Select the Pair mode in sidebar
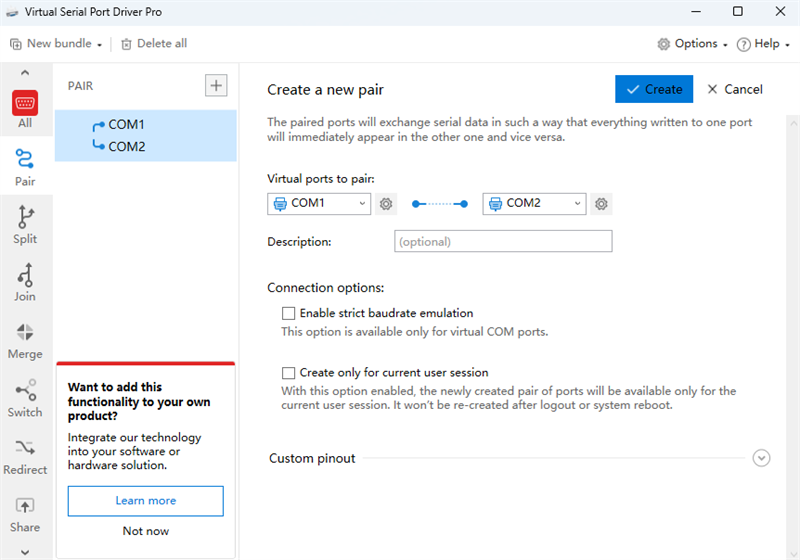800x560 pixels. click(x=25, y=168)
